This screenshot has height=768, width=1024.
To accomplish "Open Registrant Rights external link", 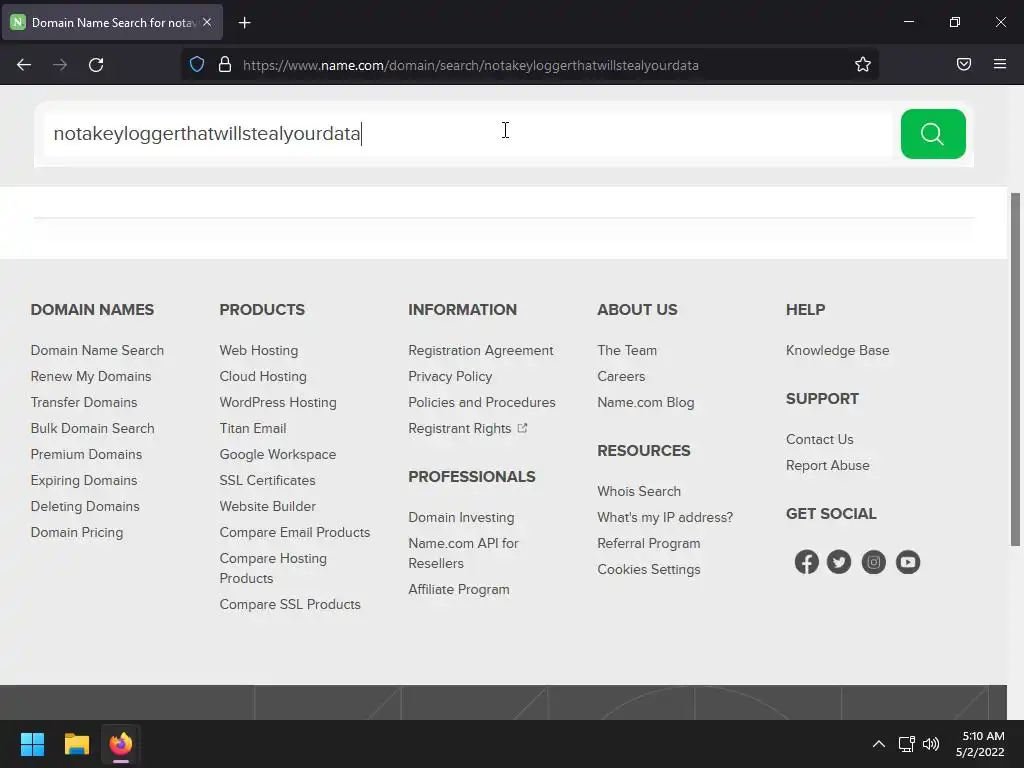I will [468, 428].
